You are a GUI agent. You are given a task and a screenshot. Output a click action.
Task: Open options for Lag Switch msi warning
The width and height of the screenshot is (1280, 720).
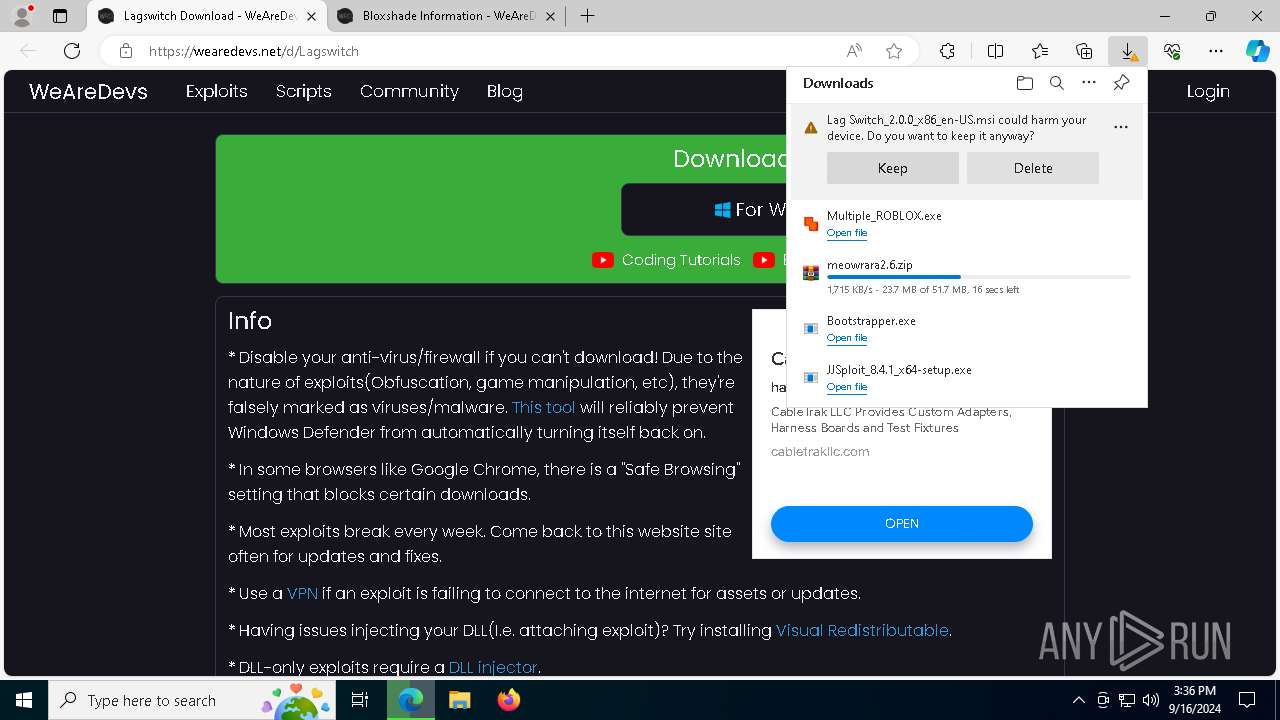1121,127
